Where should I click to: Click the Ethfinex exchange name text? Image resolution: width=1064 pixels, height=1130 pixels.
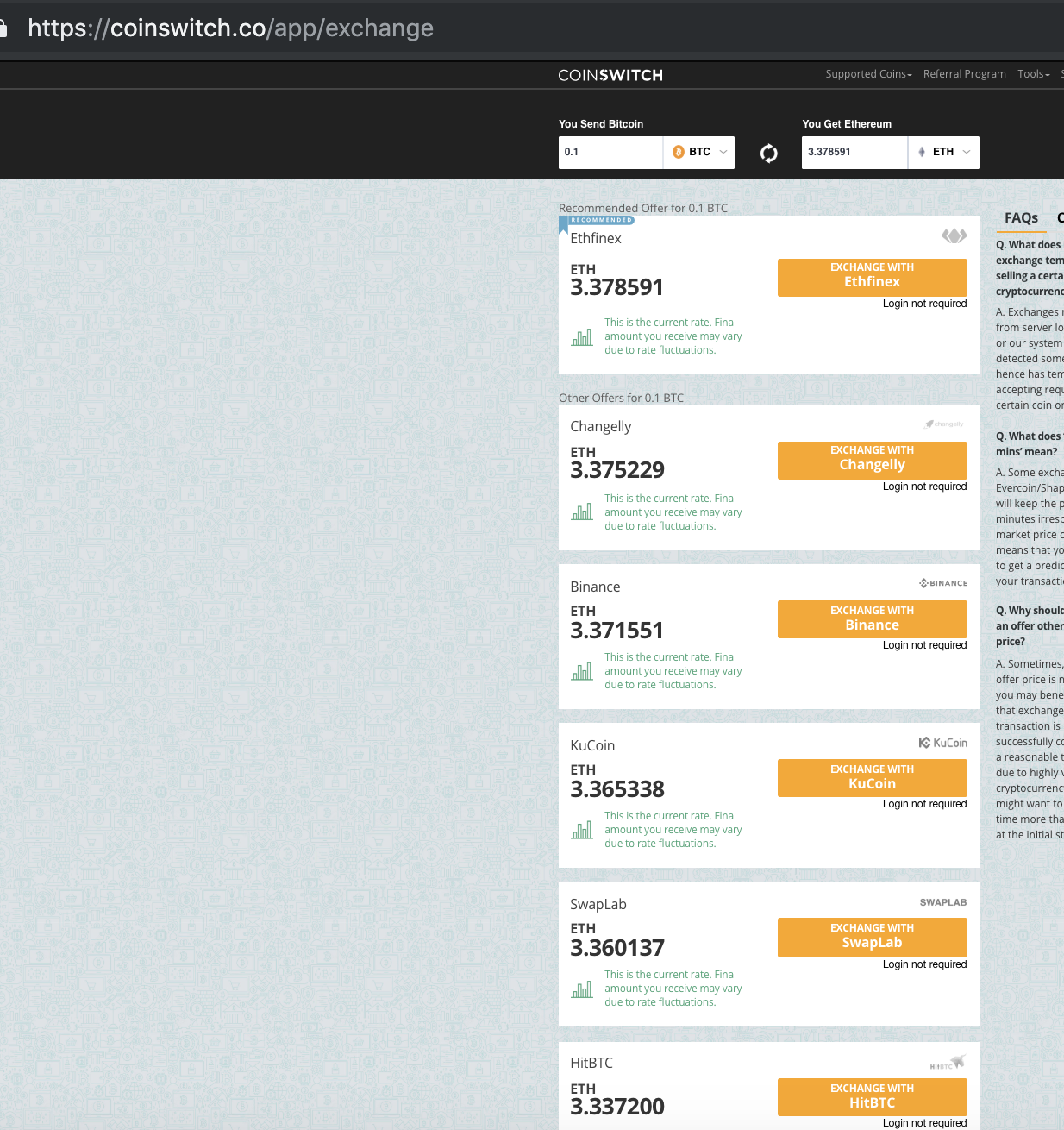[x=596, y=238]
